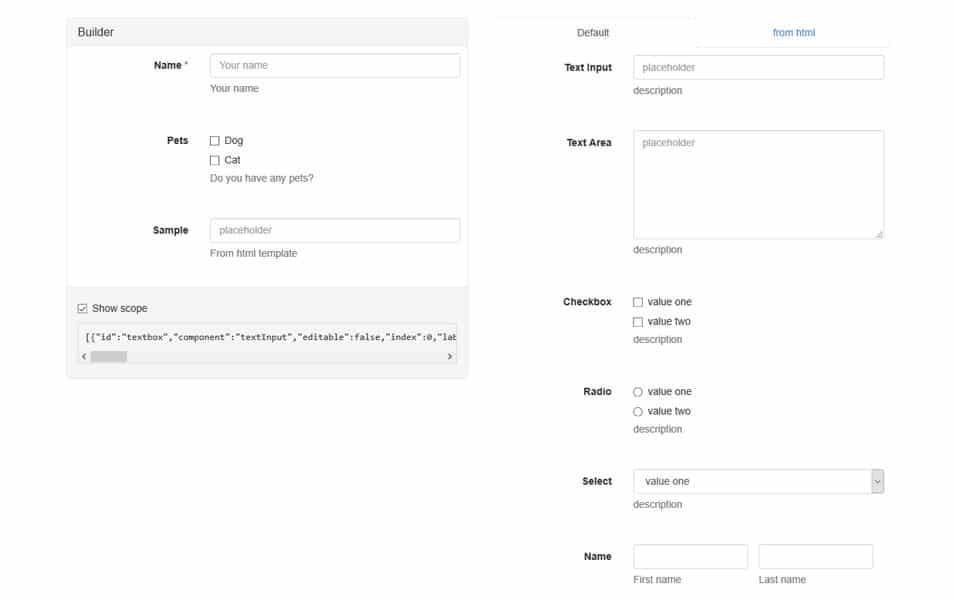954x600 pixels.
Task: Click the scope scrollbar right arrow
Action: tap(449, 358)
